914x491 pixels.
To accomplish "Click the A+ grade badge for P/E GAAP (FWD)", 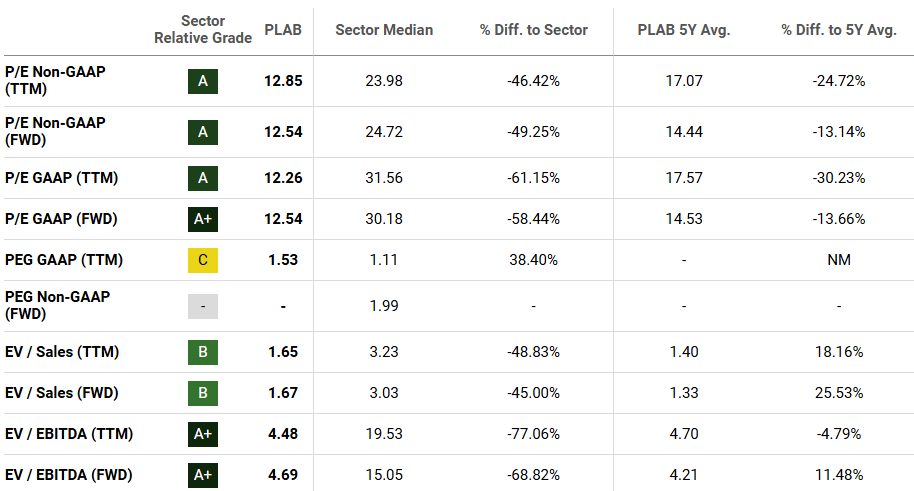I will click(x=202, y=219).
